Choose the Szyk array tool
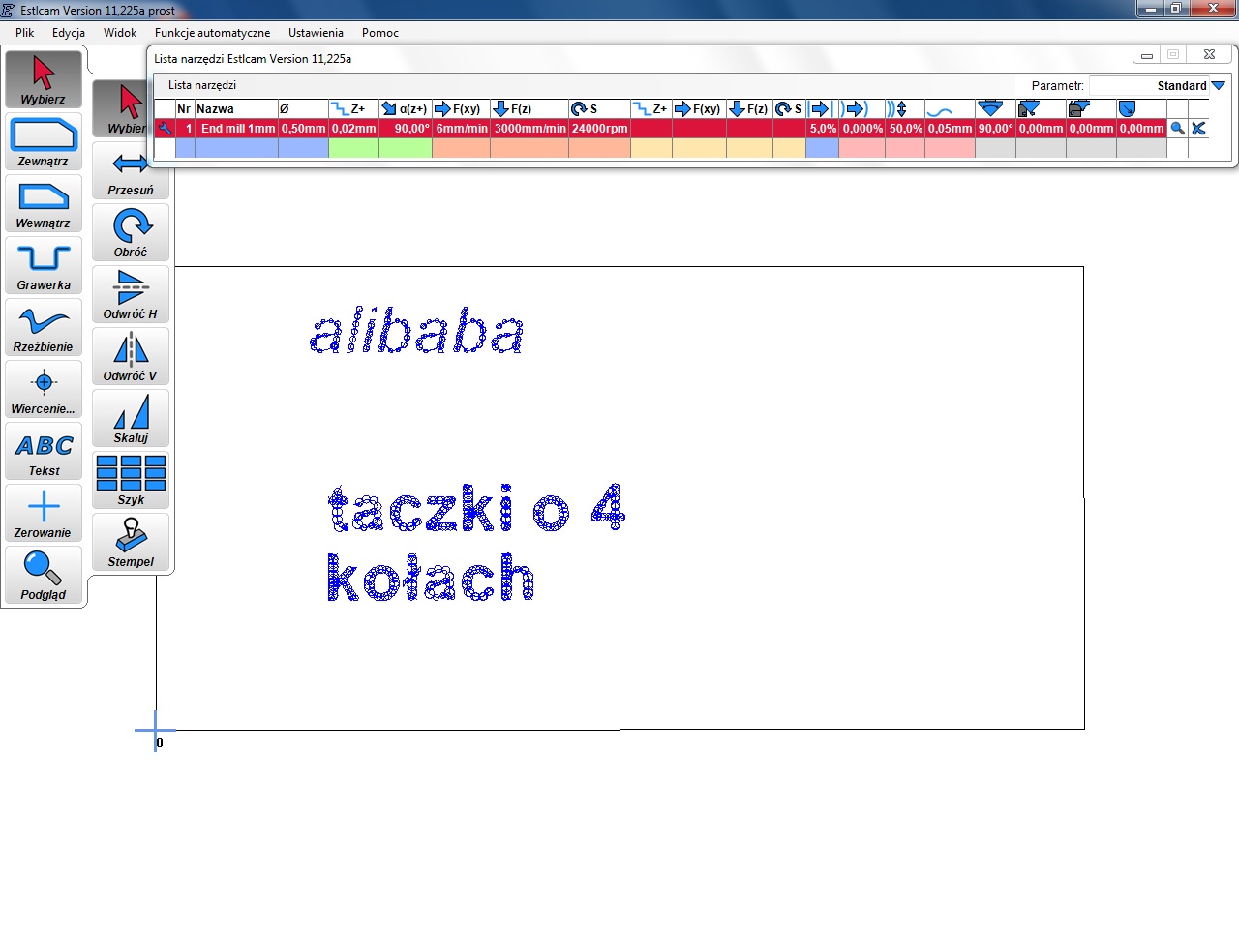 click(x=131, y=480)
